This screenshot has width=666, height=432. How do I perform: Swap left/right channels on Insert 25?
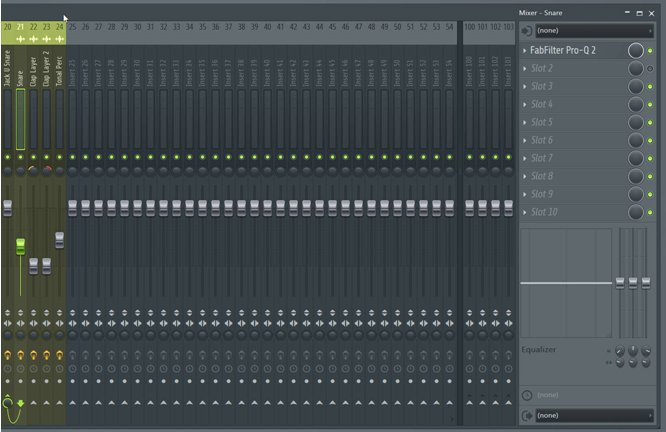[73, 323]
